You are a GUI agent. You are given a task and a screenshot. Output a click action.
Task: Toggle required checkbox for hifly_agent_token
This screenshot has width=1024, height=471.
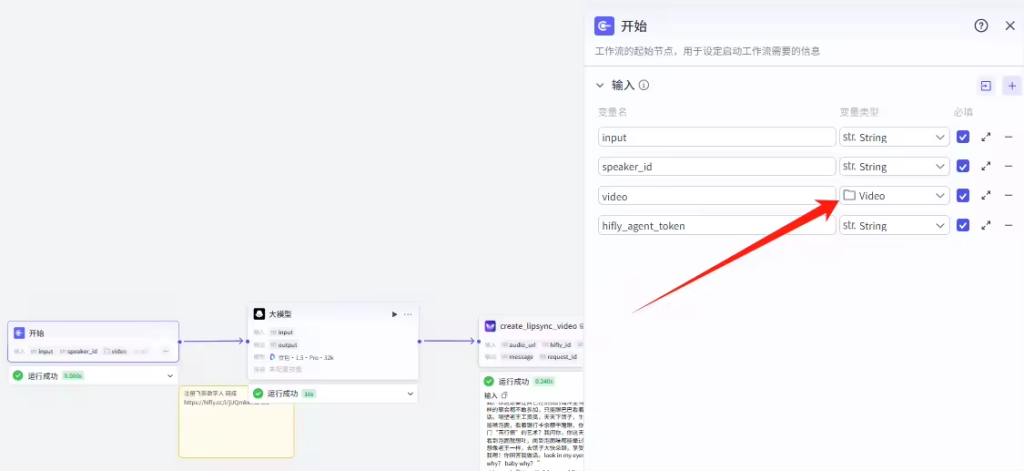point(963,226)
